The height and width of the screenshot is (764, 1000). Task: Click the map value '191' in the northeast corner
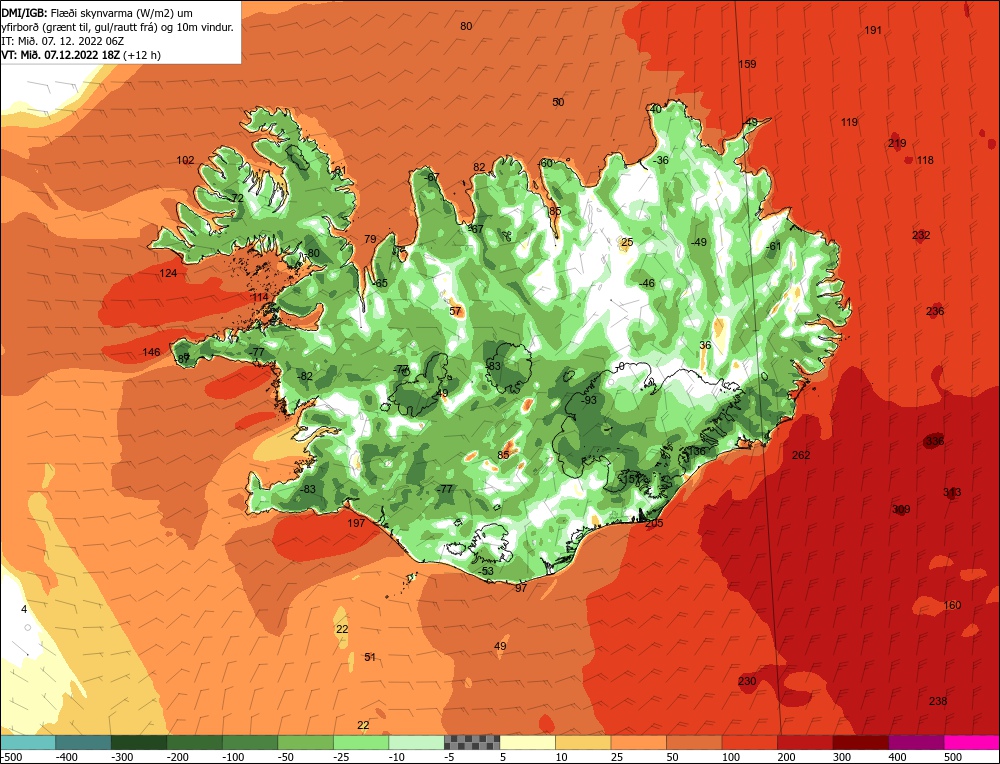tap(872, 30)
